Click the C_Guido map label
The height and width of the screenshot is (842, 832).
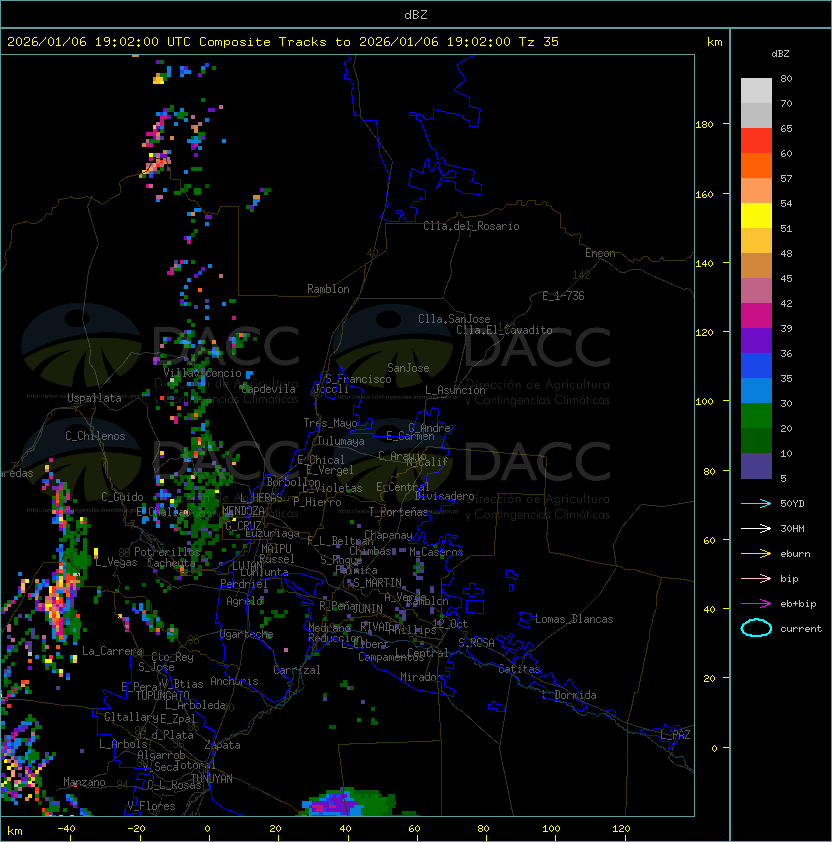tap(122, 497)
